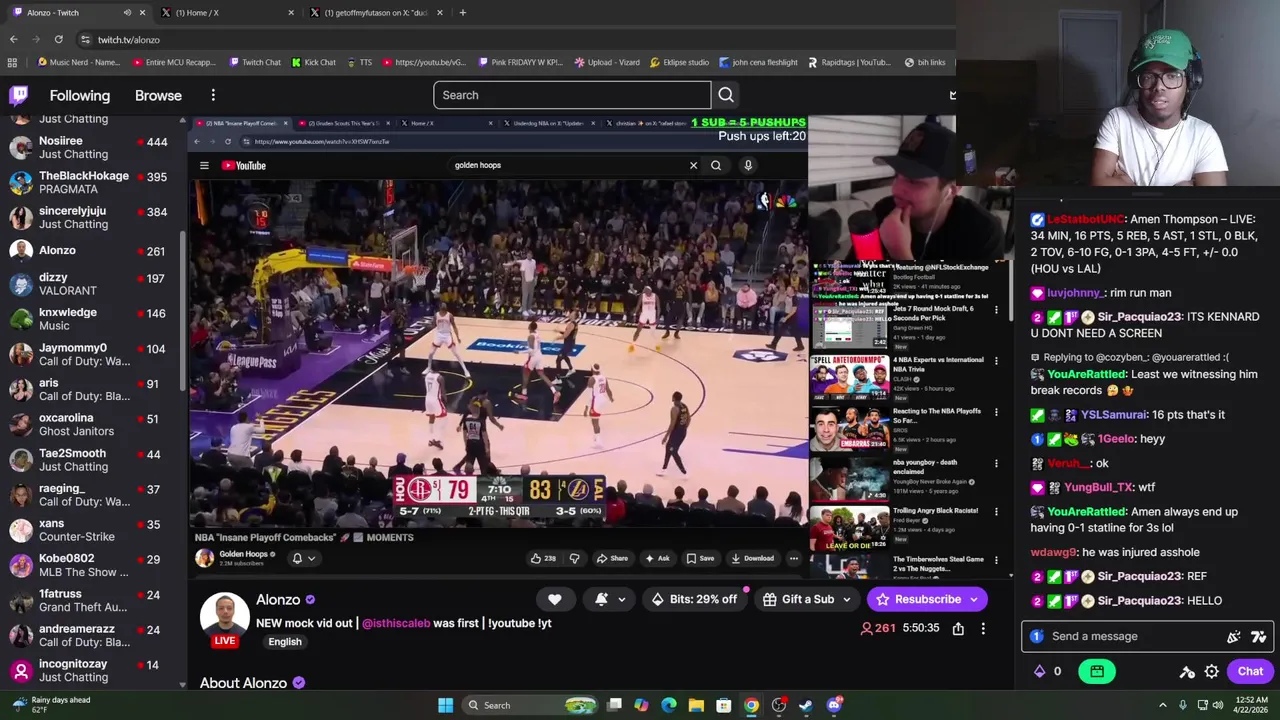1280x720 pixels.
Task: Click the heart follow button for Alonzo
Action: 555,599
